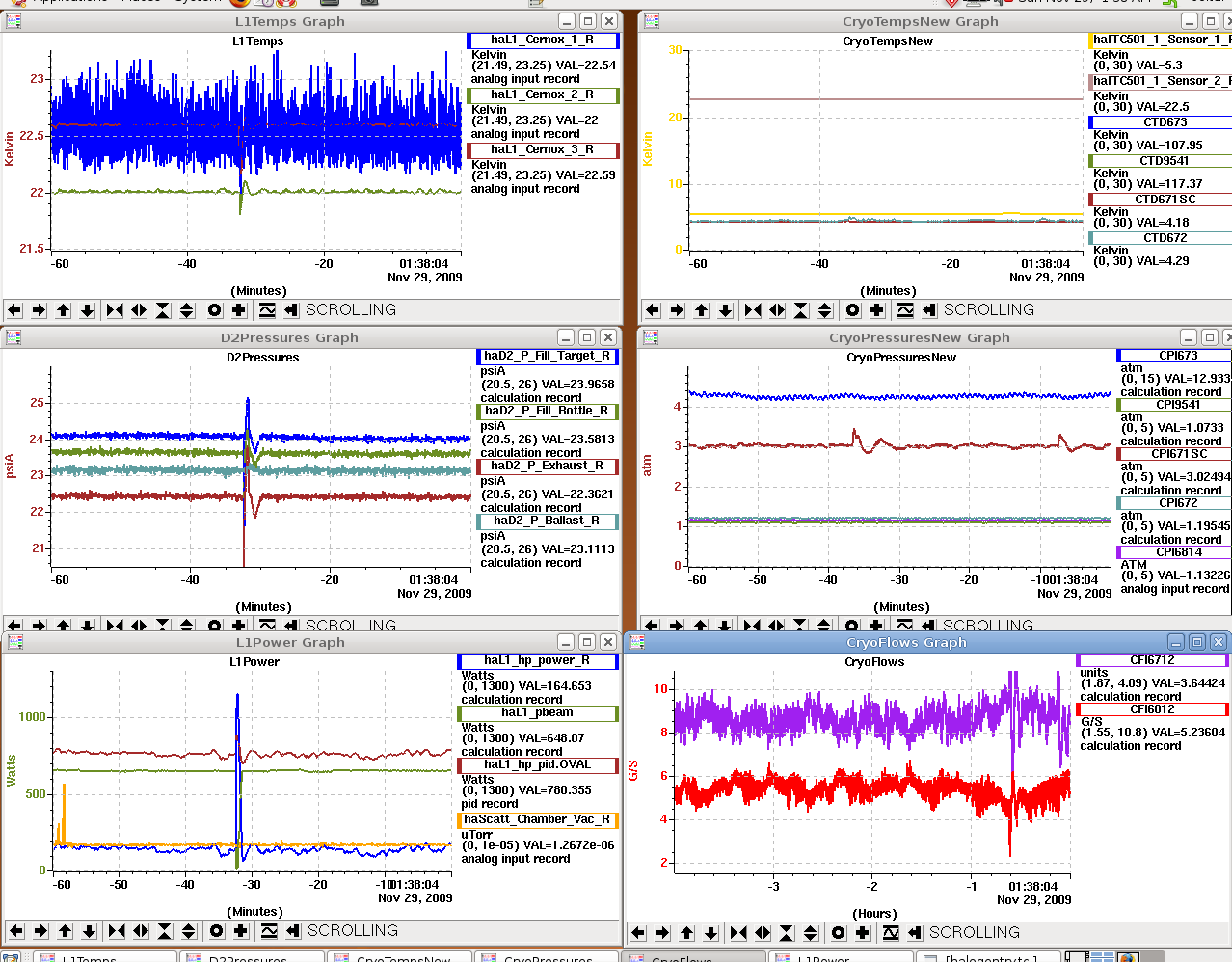Select haScatt_Chamber_Vac_R legend entry
This screenshot has height=962, width=1232.
(538, 820)
